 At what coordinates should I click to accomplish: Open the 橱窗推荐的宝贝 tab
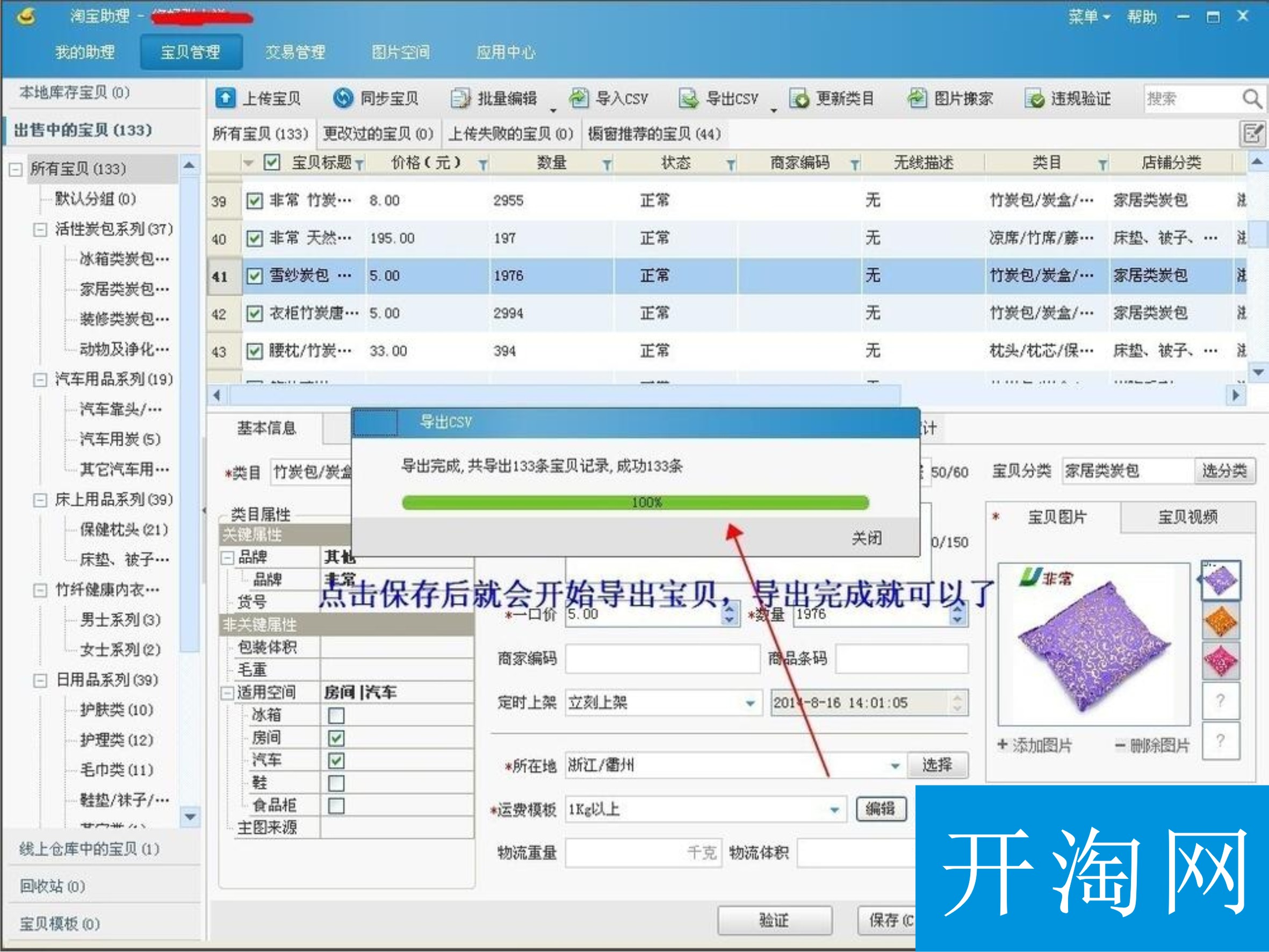(654, 134)
